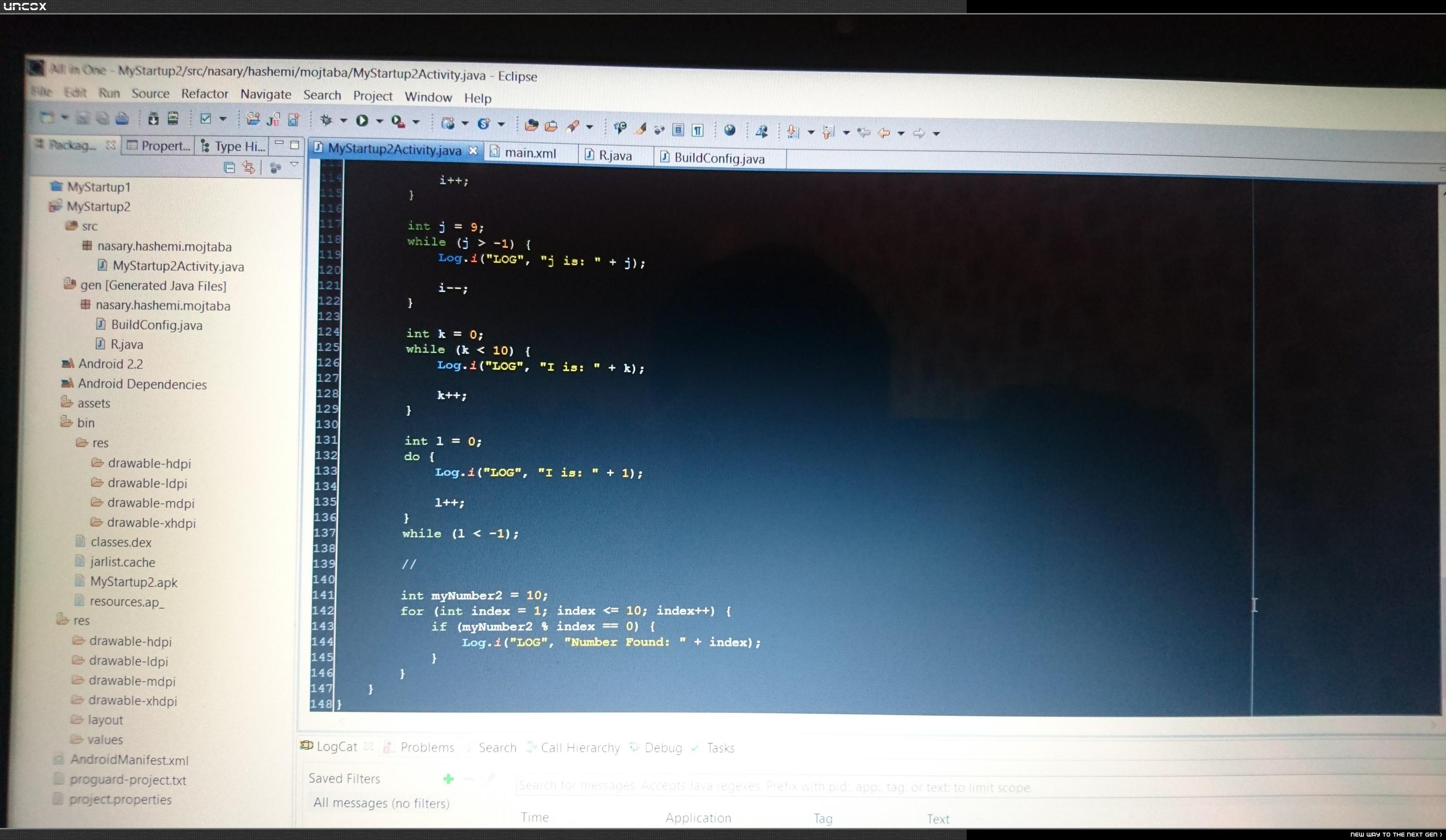Open the Android Virtual Device Manager icon
Viewport: 1446px width, 840px height.
pos(173,118)
